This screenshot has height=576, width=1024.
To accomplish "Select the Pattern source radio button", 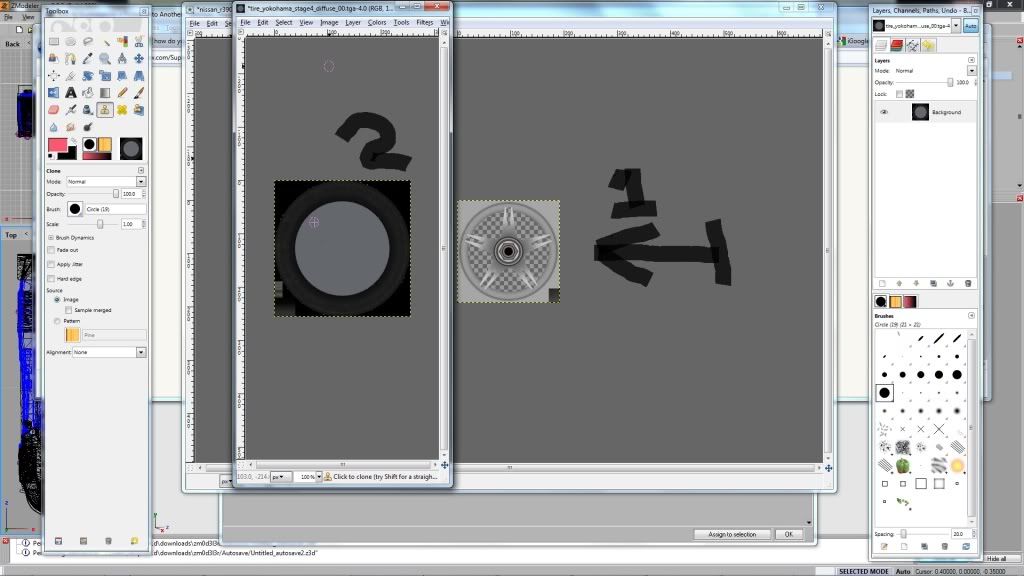I will [57, 321].
